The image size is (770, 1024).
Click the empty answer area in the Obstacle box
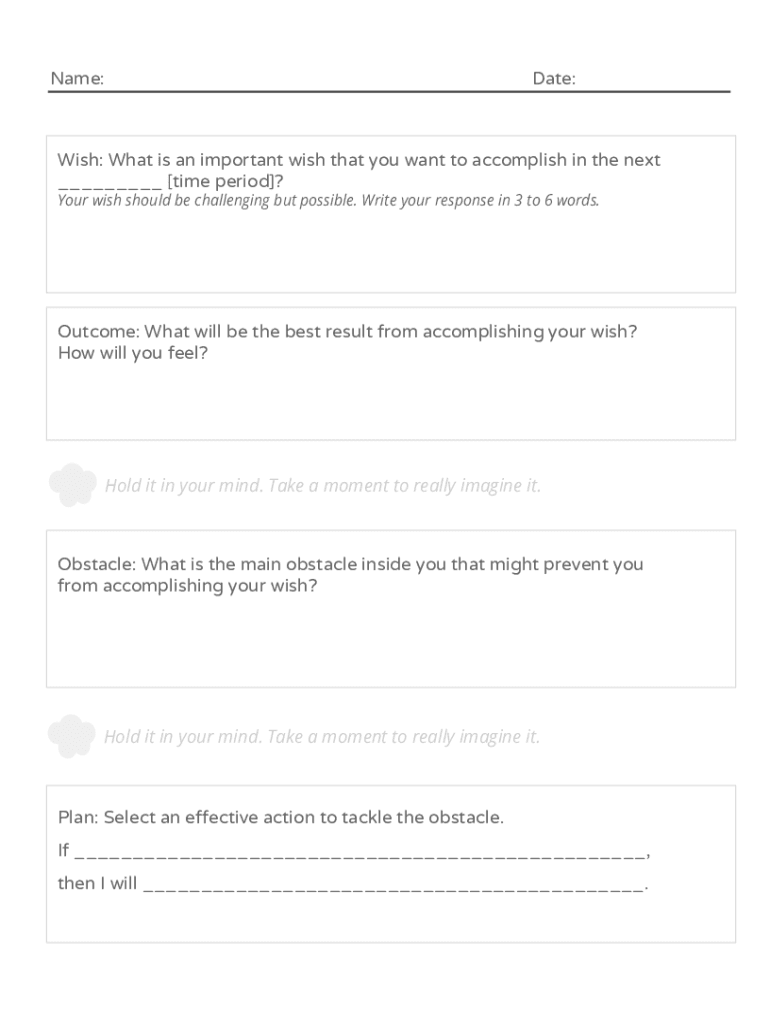(x=390, y=640)
